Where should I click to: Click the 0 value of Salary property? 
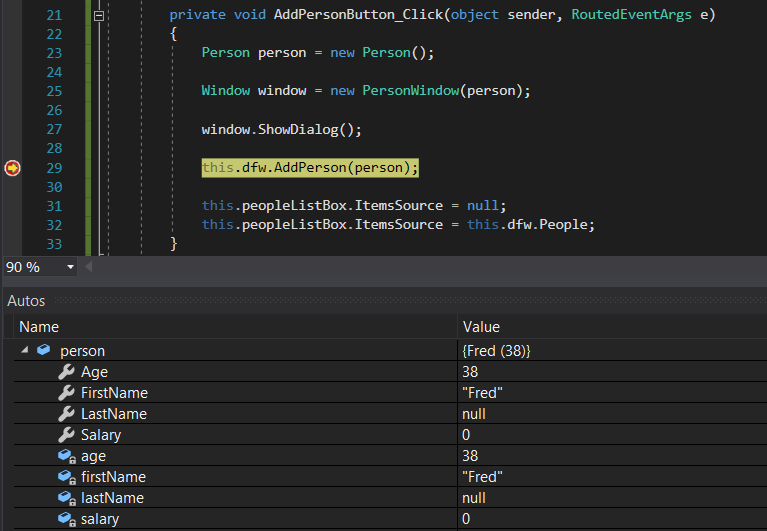[466, 435]
